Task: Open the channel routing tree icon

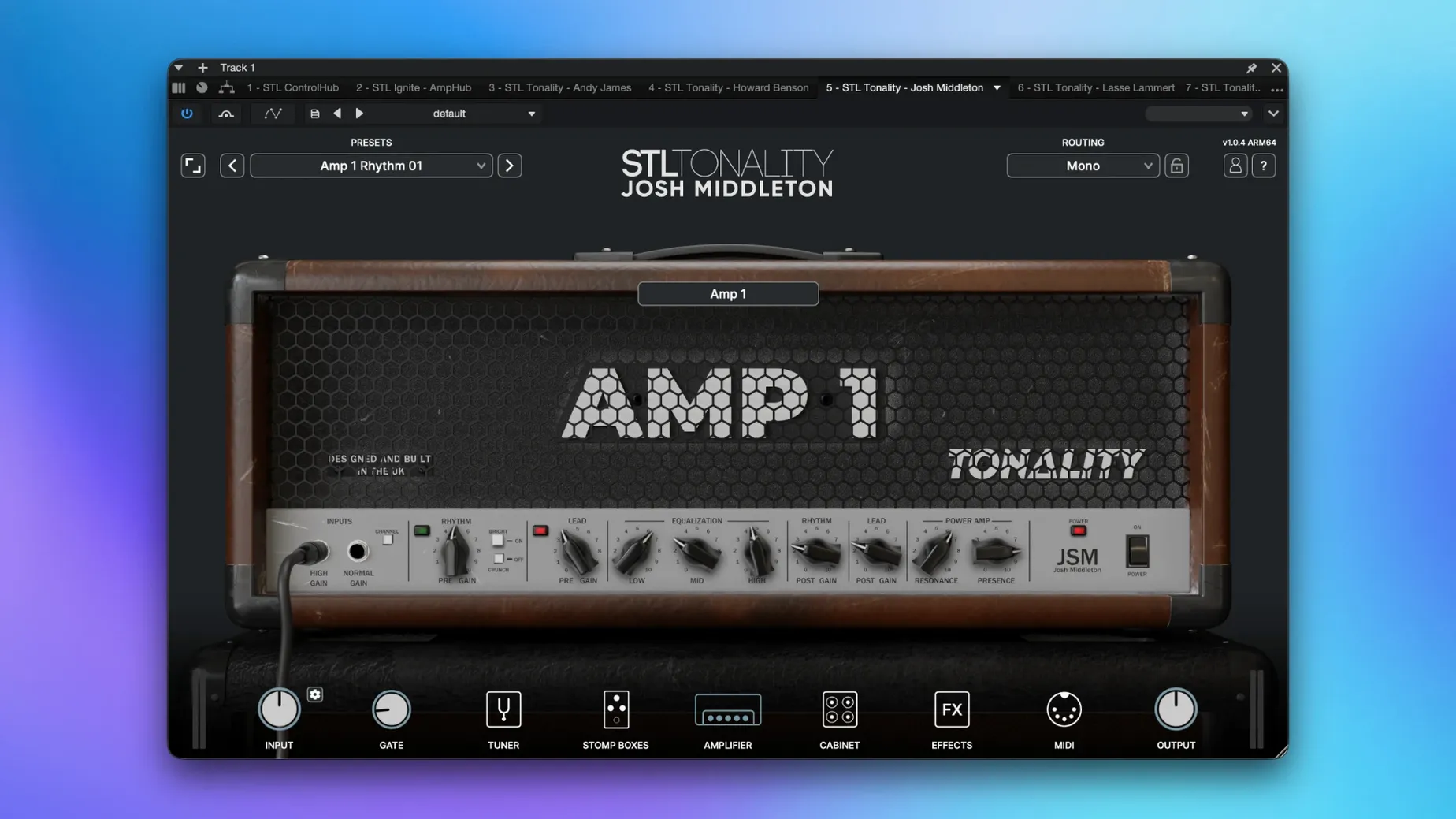Action: (x=226, y=87)
